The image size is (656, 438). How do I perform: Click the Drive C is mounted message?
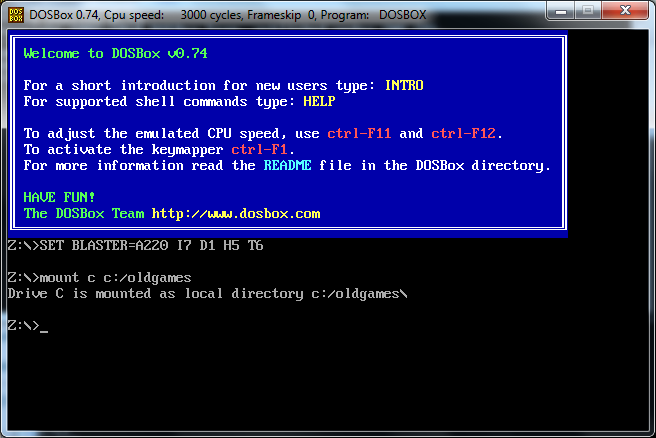click(208, 294)
